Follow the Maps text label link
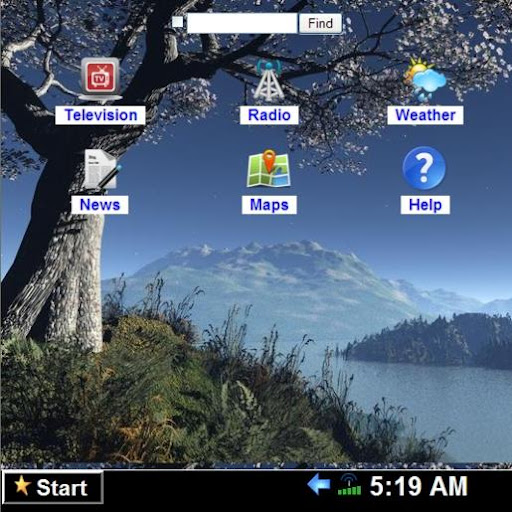This screenshot has width=512, height=512. click(x=269, y=205)
